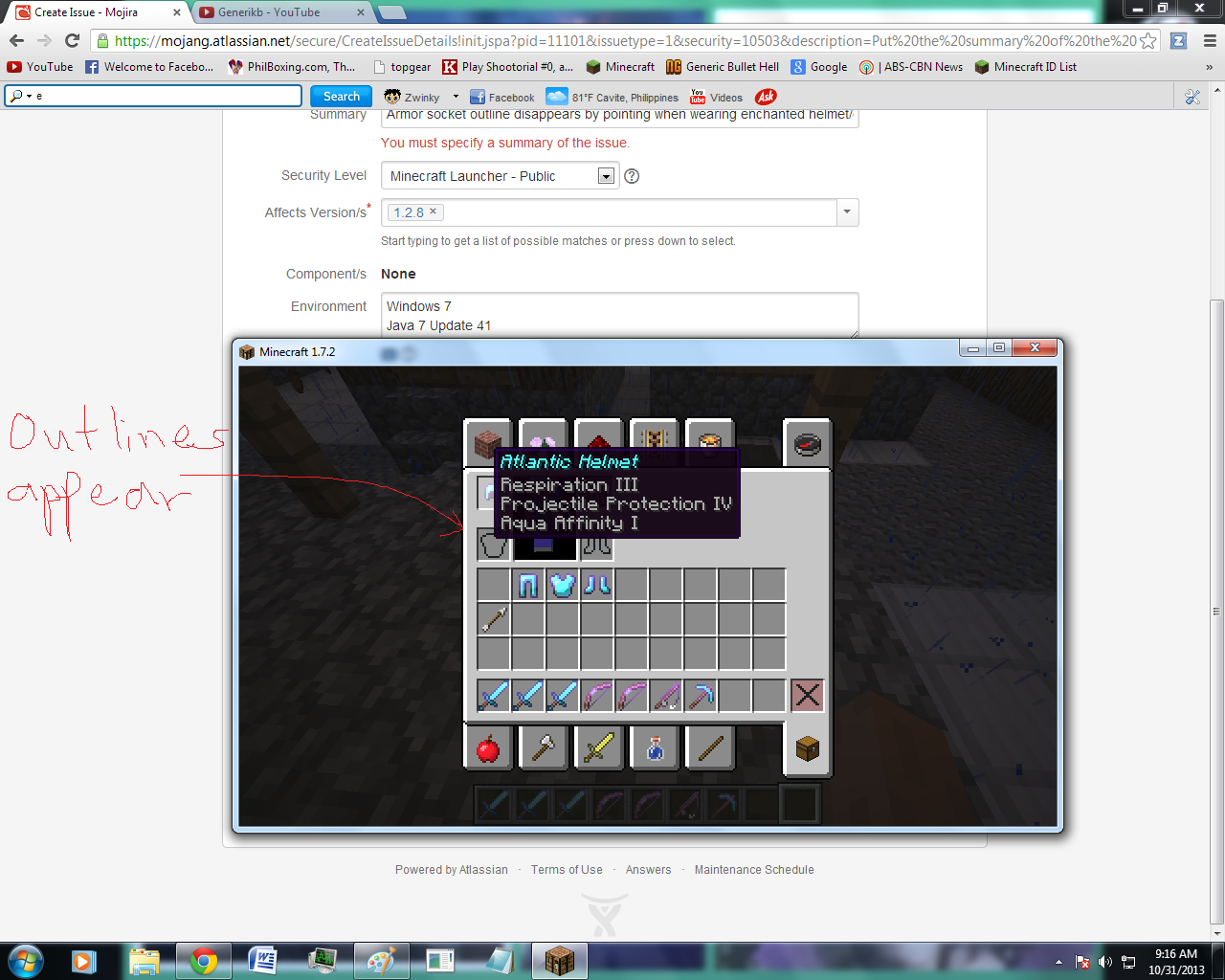
Task: Reload the page in Chrome
Action: [72, 40]
